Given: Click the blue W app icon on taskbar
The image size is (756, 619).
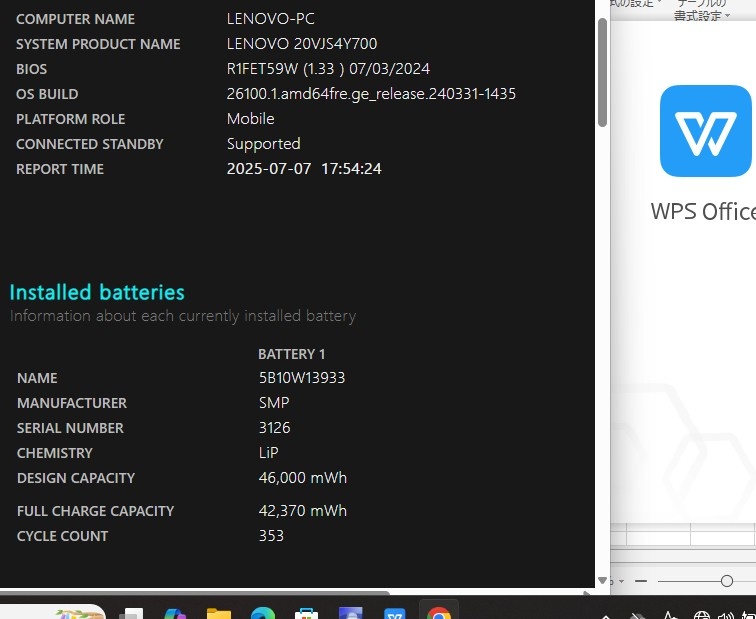Looking at the screenshot, I should tap(394, 614).
